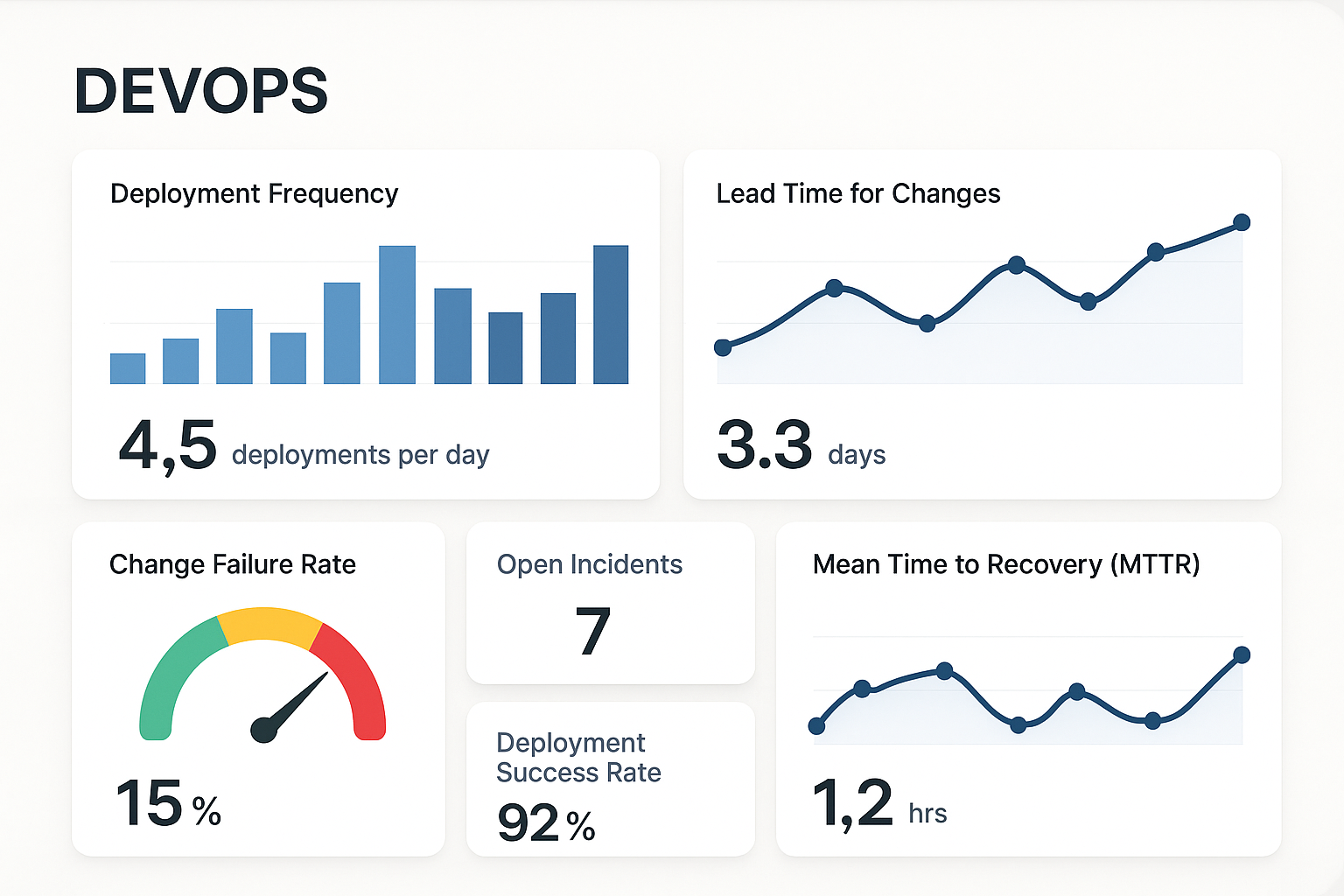Expand the Open Incidents card
Viewport: 1344px width, 896px height.
[x=610, y=604]
